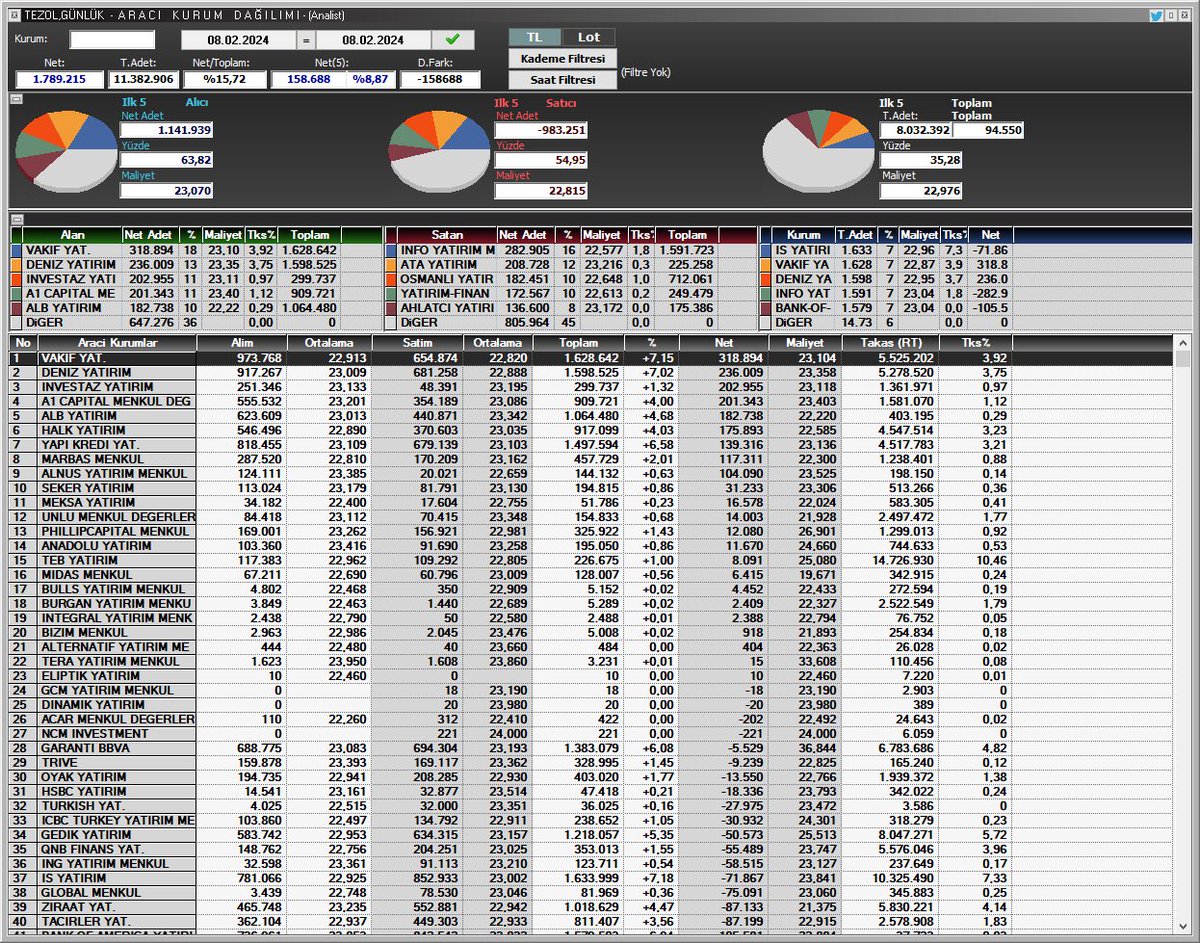Select GARANTI BBVA row
1200x943 pixels.
tap(593, 748)
